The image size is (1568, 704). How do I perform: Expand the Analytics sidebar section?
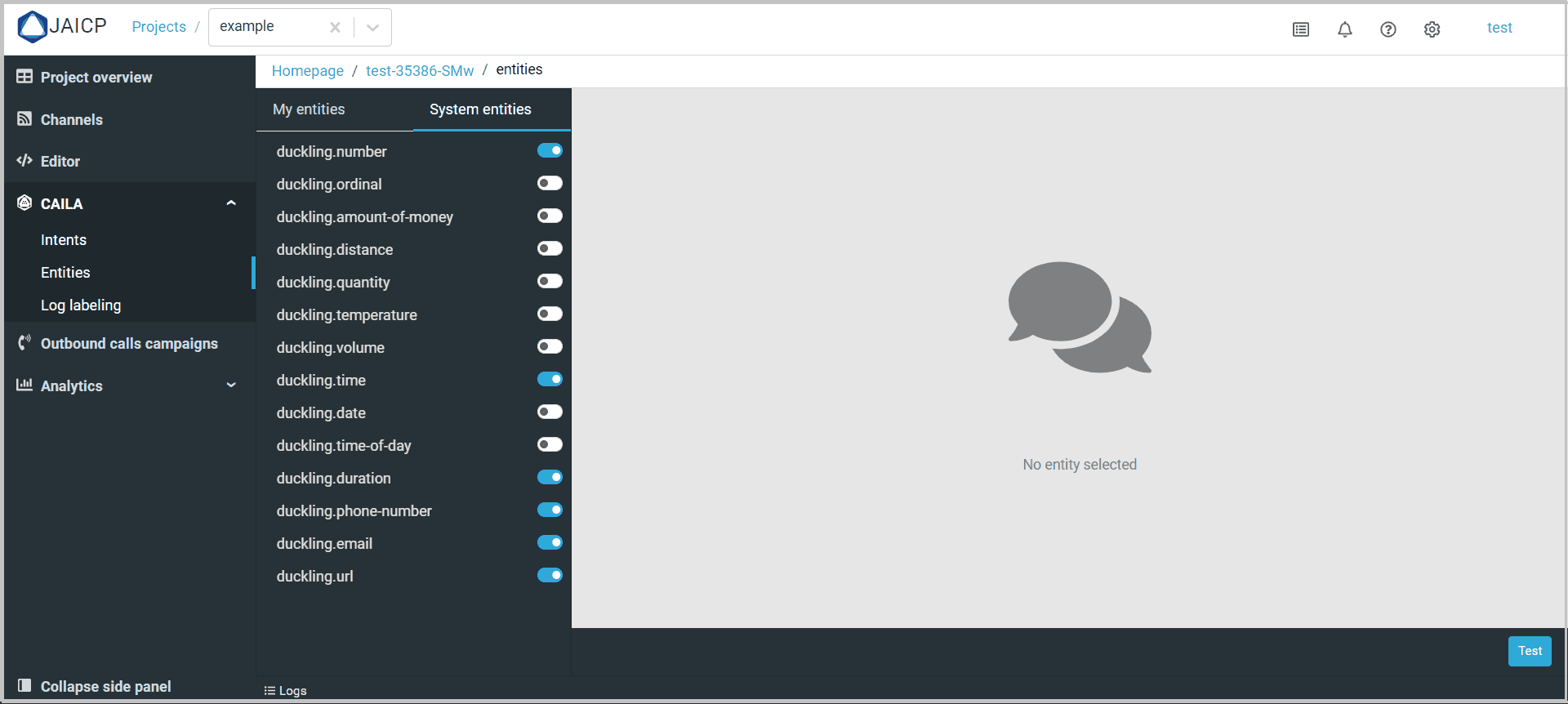231,385
